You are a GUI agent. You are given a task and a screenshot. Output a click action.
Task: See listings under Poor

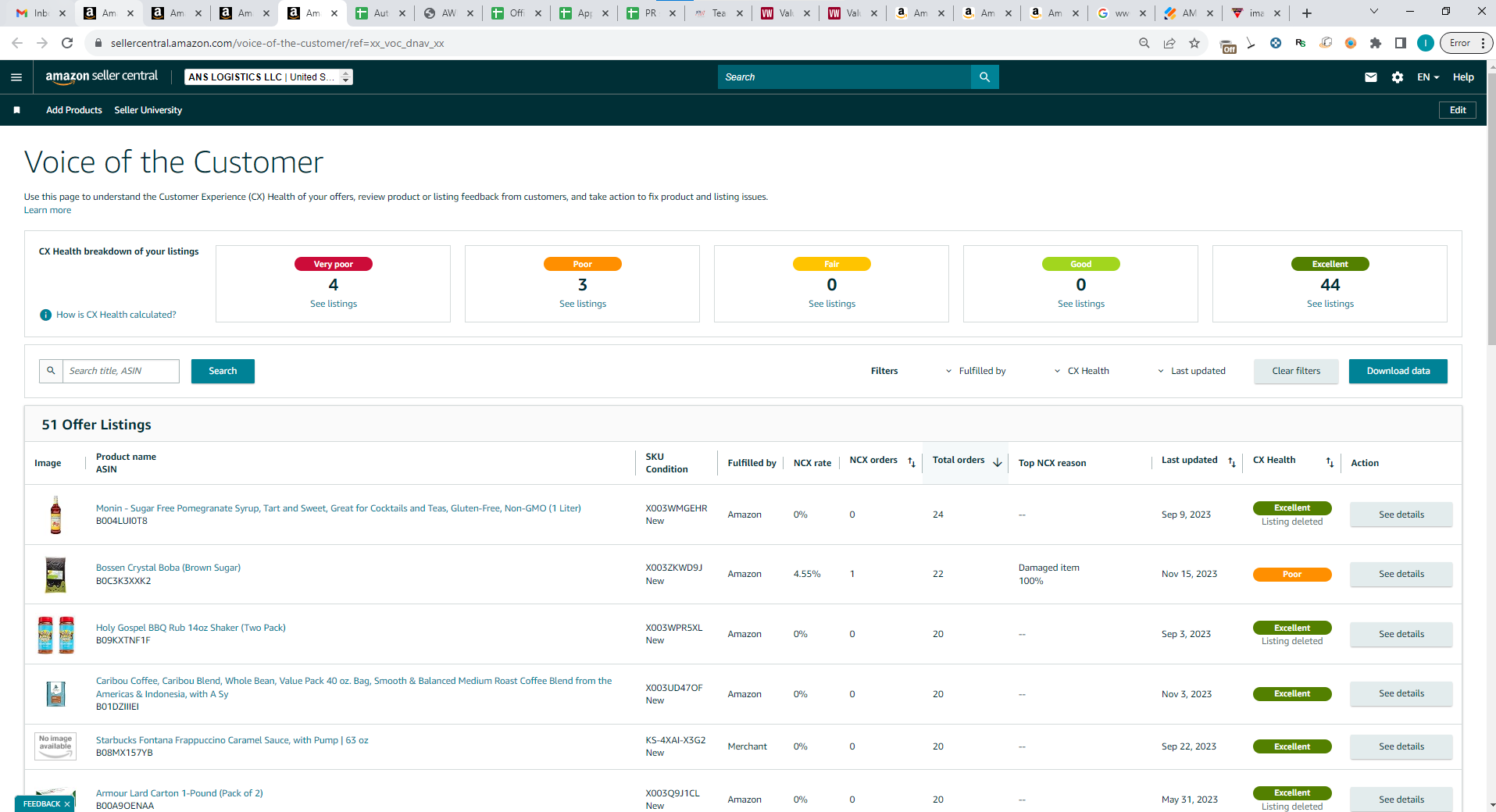pyautogui.click(x=583, y=304)
